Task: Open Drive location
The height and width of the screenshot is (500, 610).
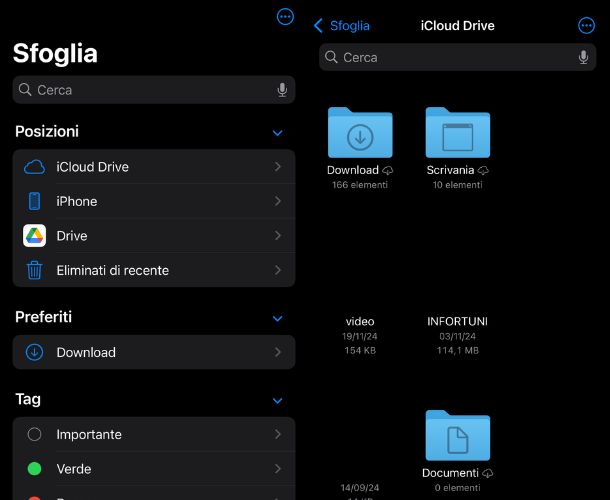Action: click(154, 235)
